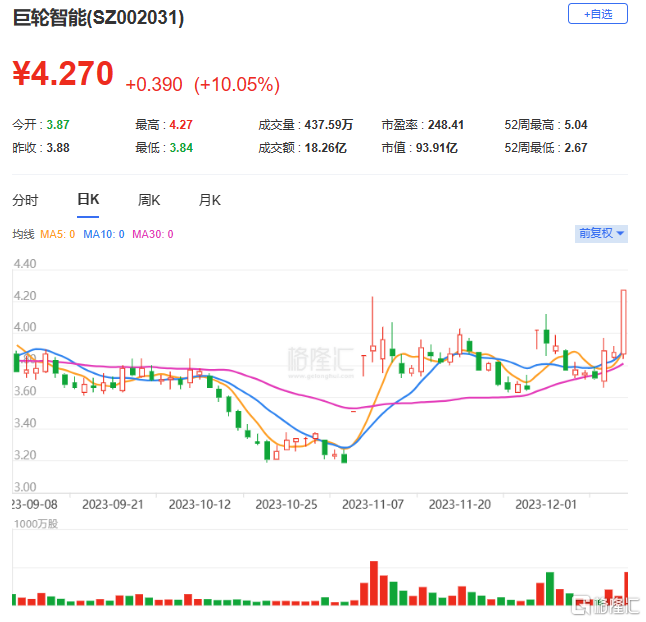646x622 pixels.
Task: Click the 最低 value 3.84
Action: (181, 148)
